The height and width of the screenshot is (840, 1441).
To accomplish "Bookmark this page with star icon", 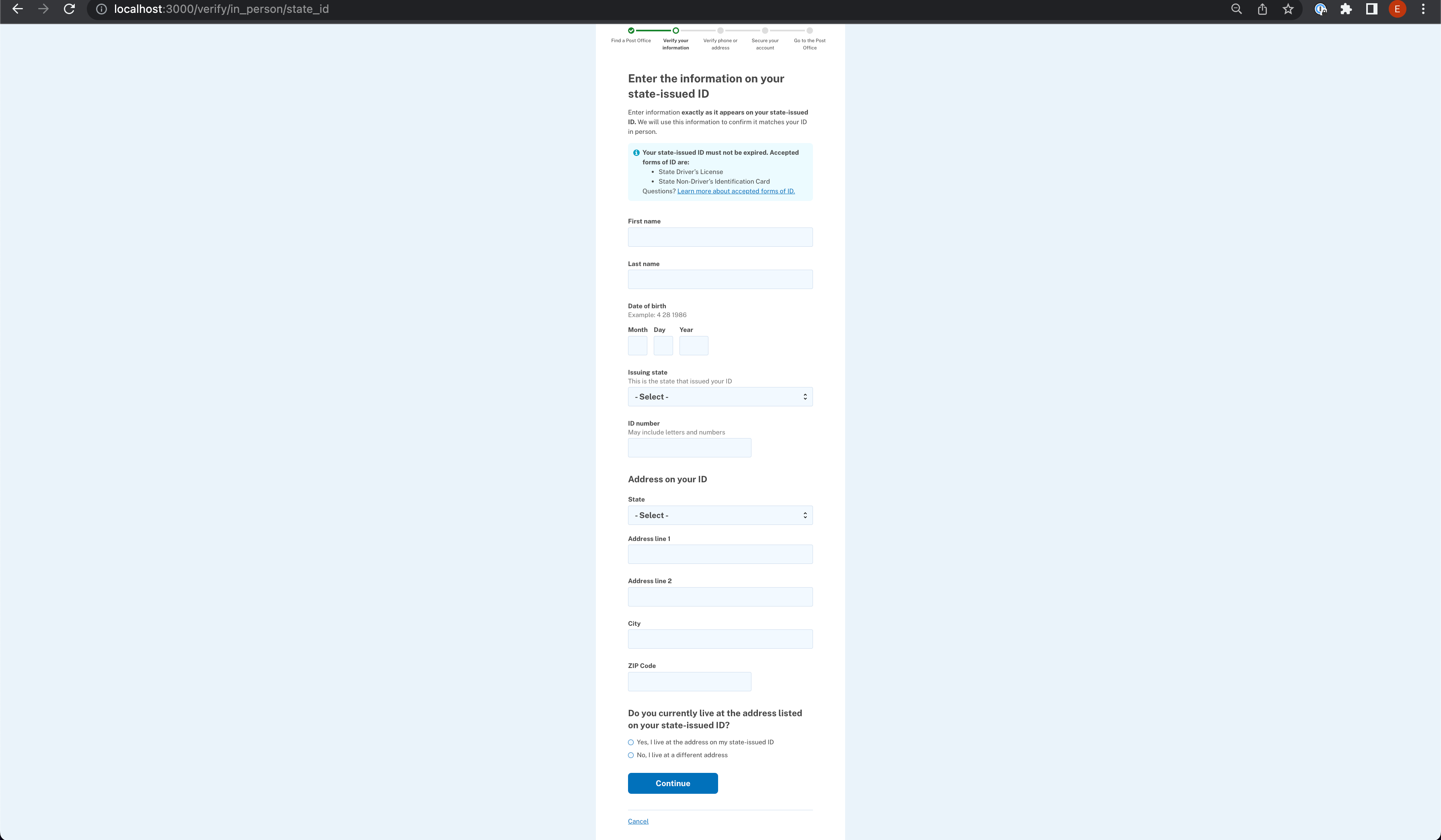I will [x=1288, y=9].
